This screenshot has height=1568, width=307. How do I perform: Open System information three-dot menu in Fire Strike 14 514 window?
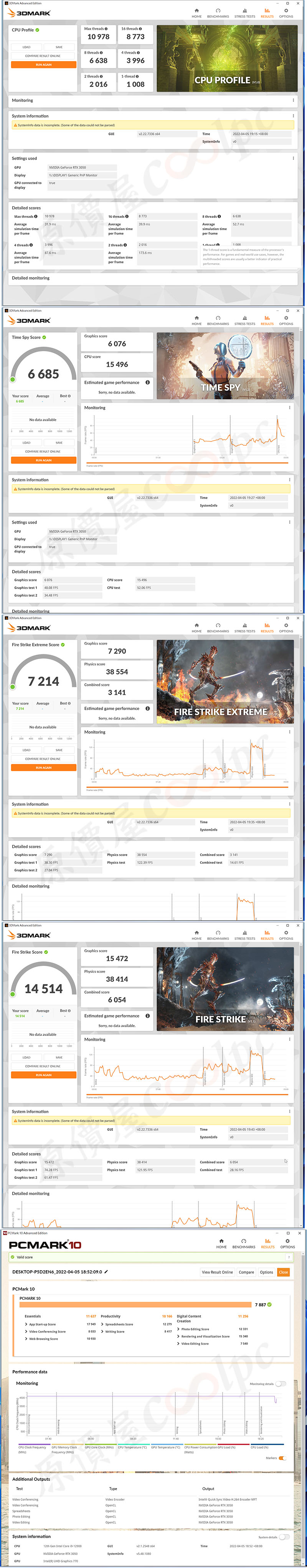point(289,1112)
